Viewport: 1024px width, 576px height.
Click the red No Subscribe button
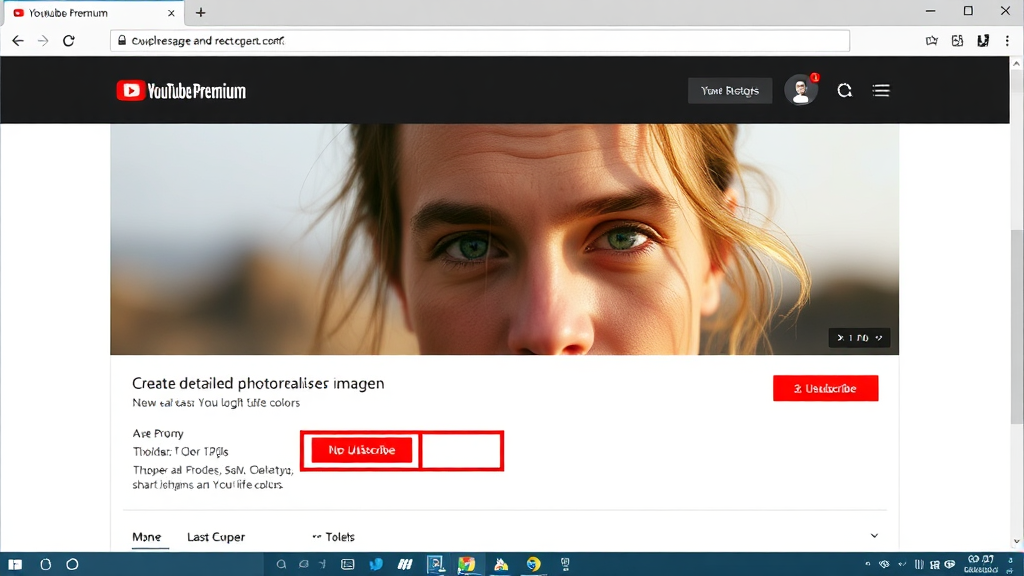[x=362, y=450]
